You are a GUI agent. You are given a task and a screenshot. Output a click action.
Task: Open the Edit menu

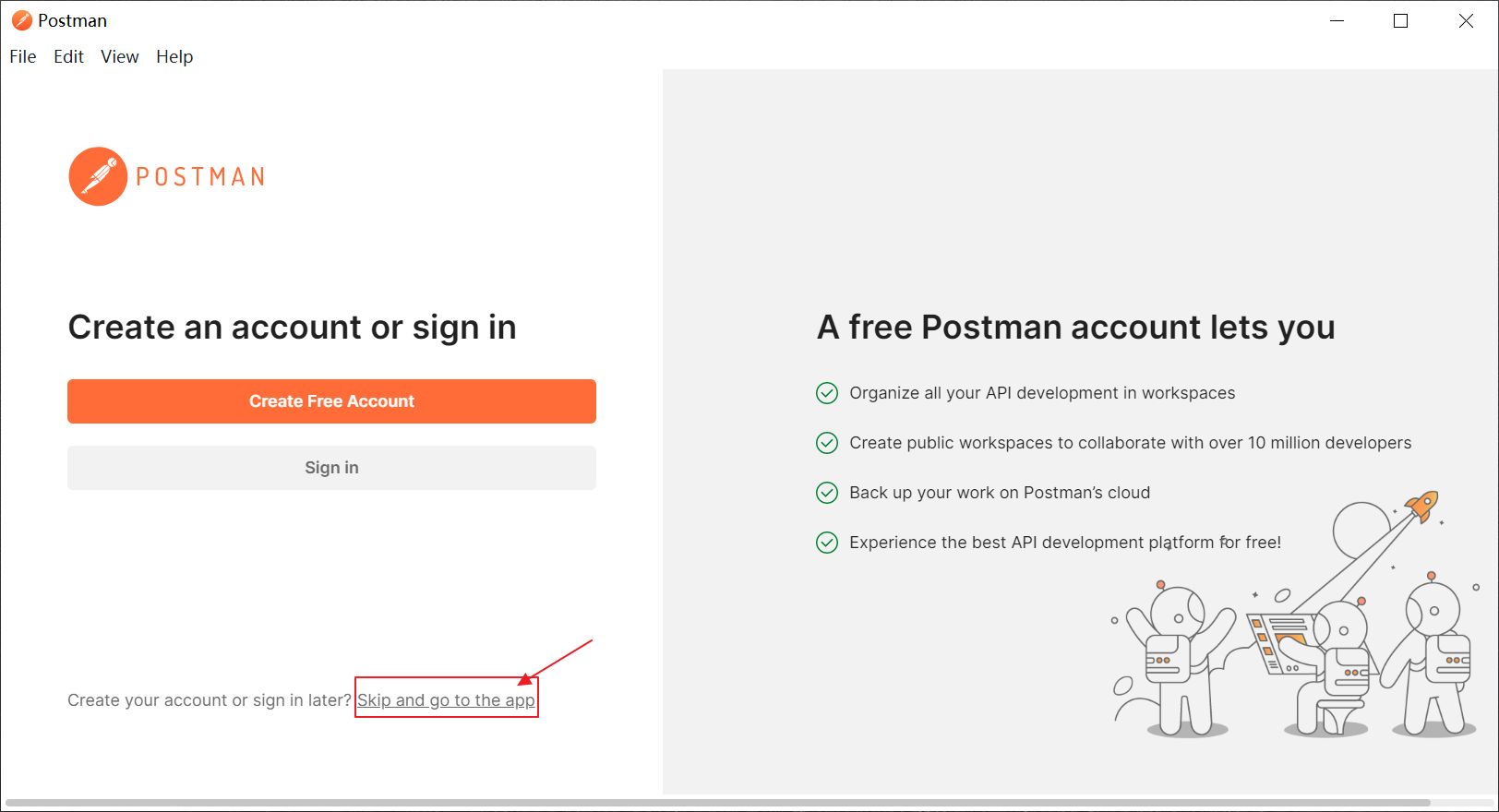(68, 57)
